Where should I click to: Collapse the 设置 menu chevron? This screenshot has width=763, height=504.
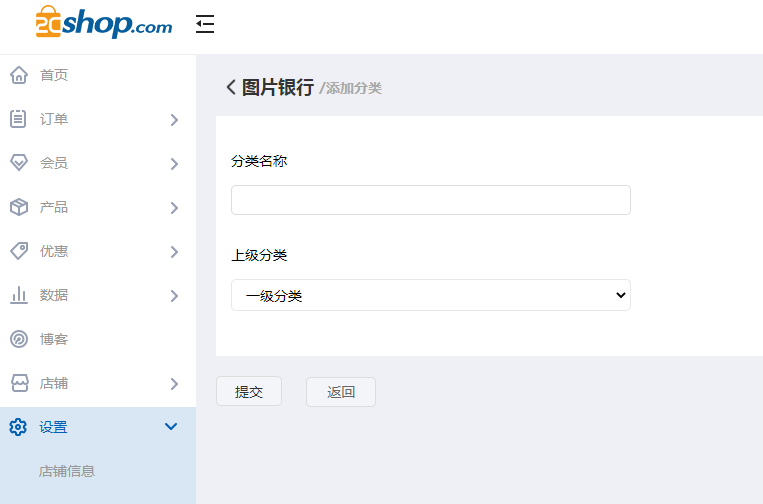coord(171,427)
